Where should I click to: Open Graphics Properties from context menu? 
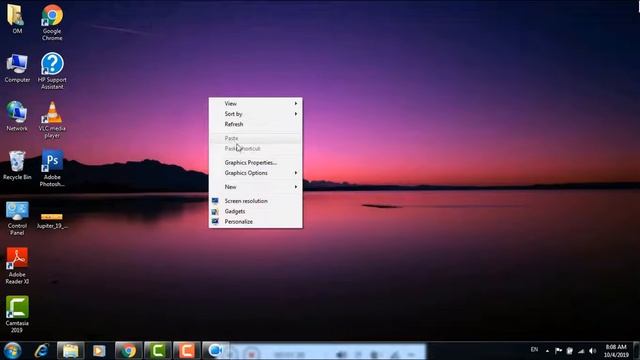pyautogui.click(x=256, y=162)
